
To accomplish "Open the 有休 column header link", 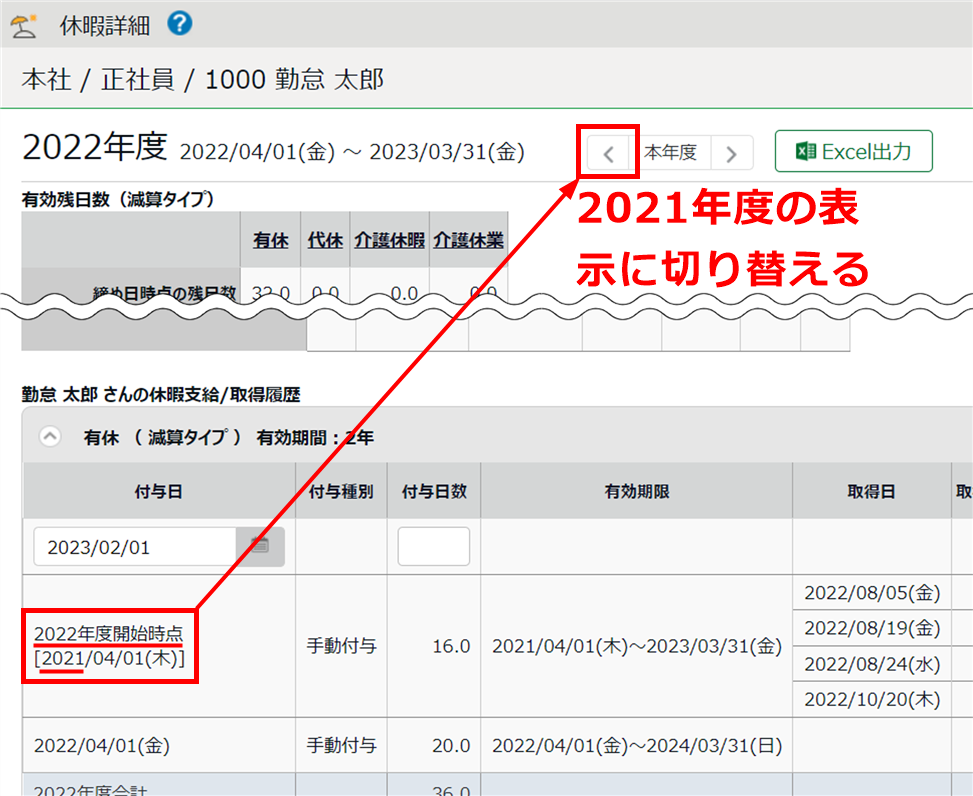I will click(x=270, y=240).
